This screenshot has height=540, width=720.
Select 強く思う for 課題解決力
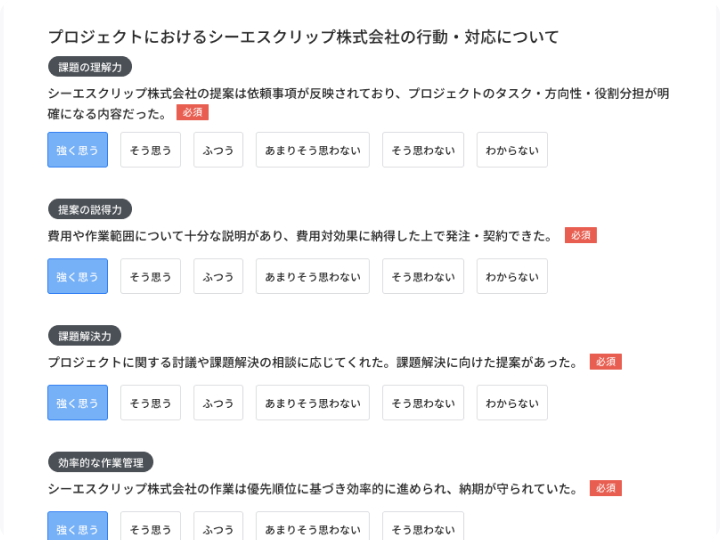click(78, 403)
